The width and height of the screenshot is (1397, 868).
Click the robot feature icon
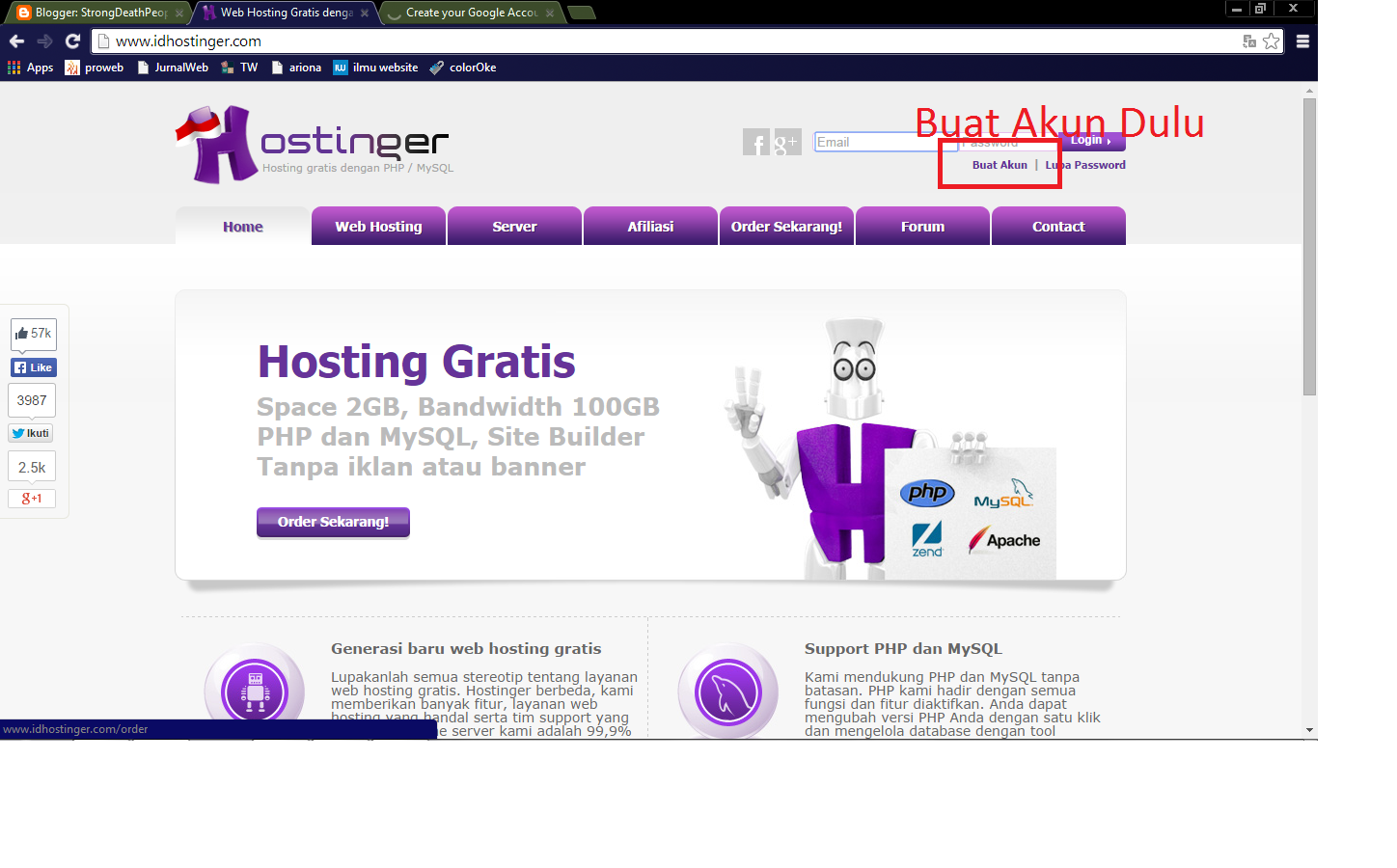[x=255, y=692]
